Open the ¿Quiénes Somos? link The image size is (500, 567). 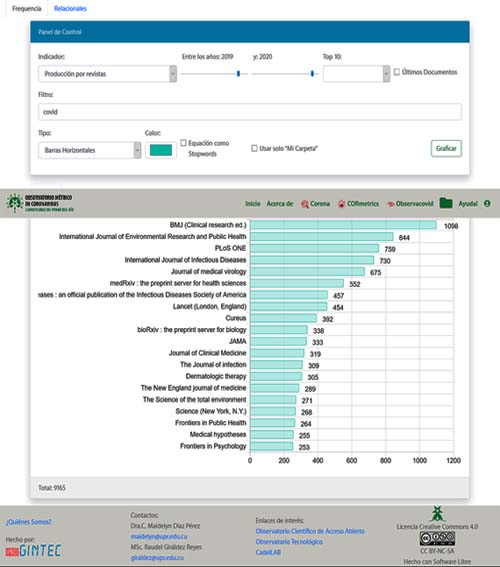click(x=29, y=522)
